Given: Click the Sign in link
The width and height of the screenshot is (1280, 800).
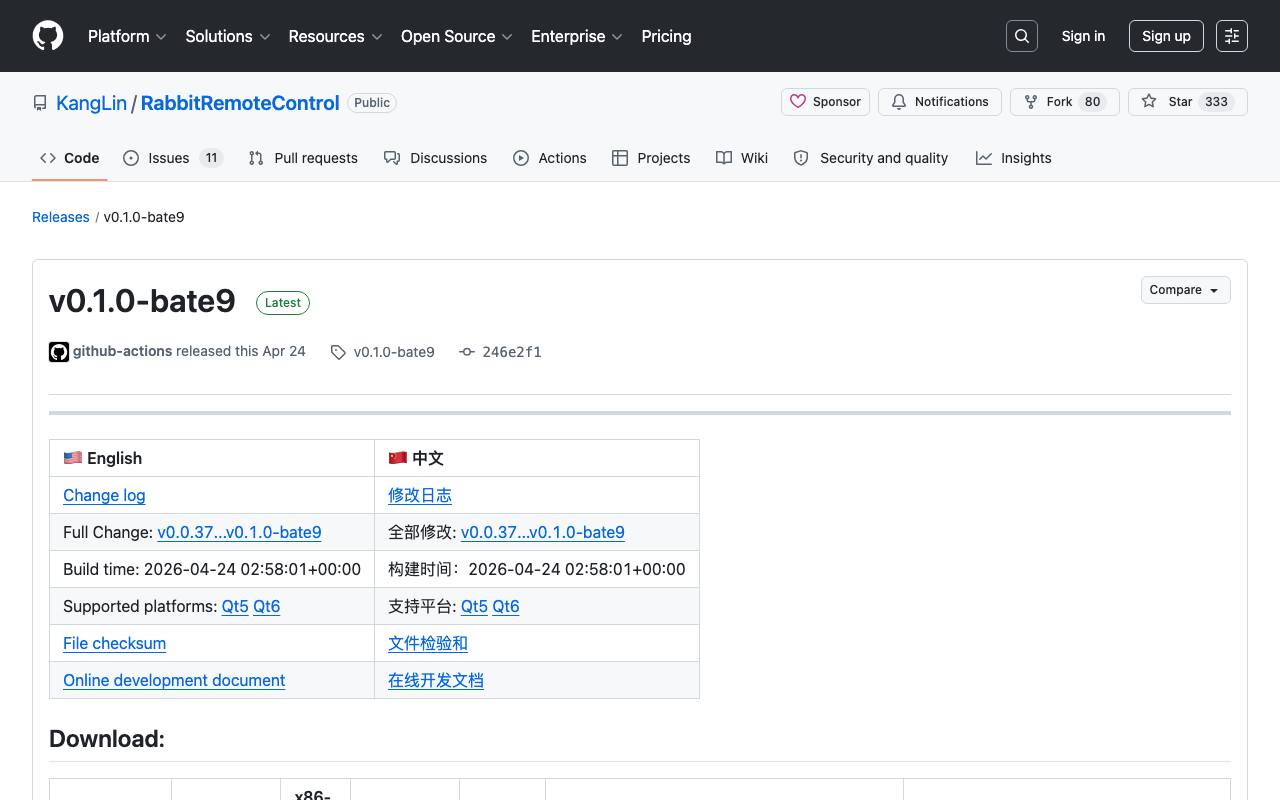Looking at the screenshot, I should 1083,36.
